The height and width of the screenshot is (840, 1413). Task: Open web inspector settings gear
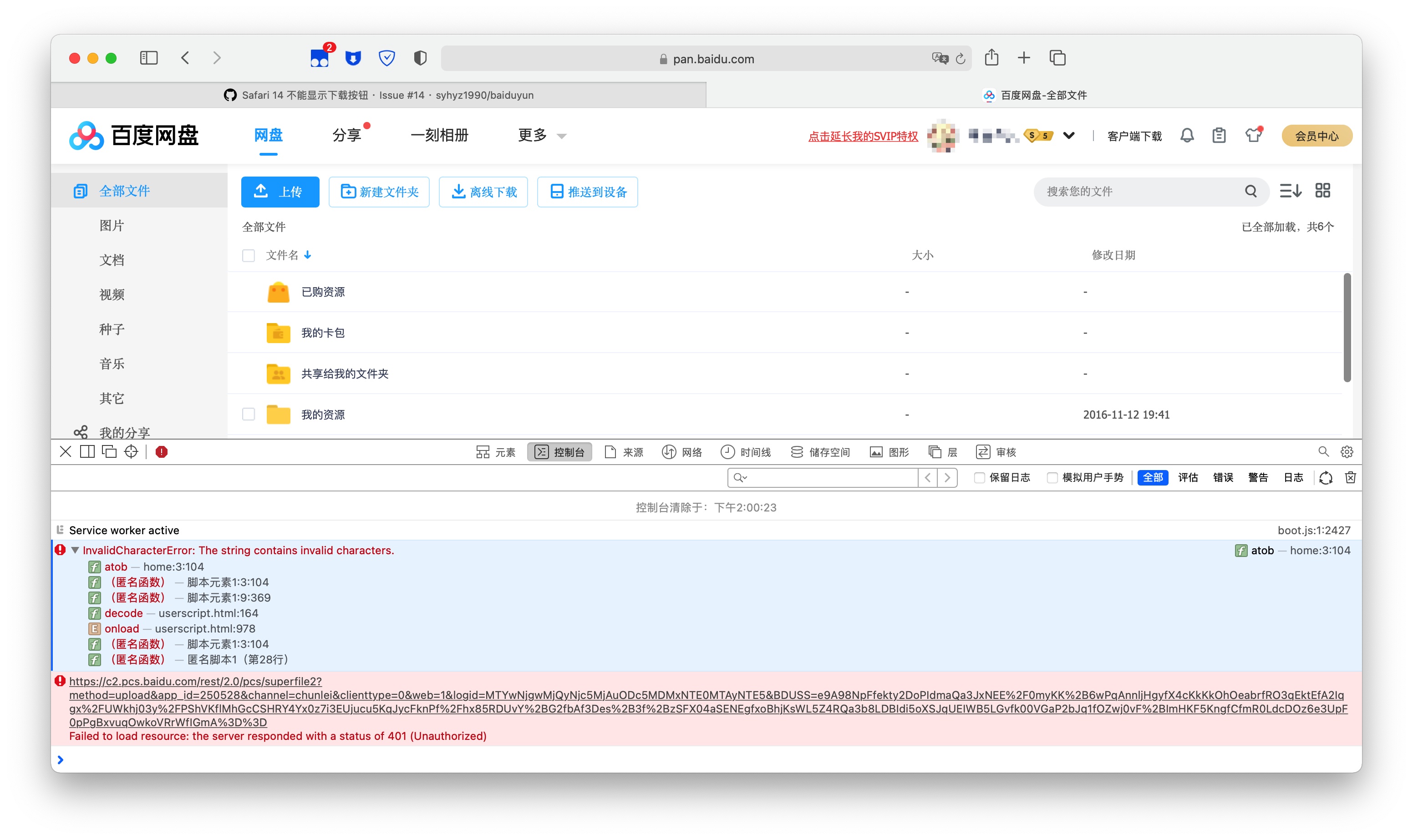[1347, 452]
